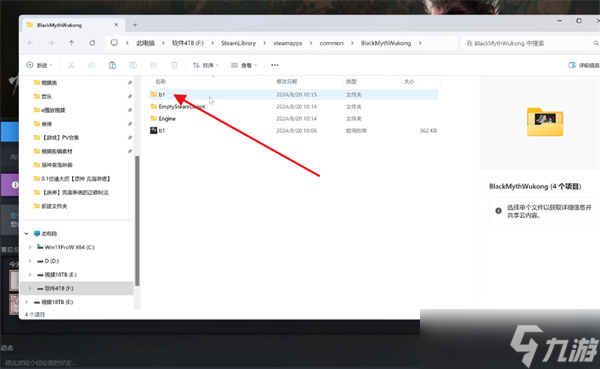600x369 pixels.
Task: Click the share icon in toolbar
Action: 153,65
